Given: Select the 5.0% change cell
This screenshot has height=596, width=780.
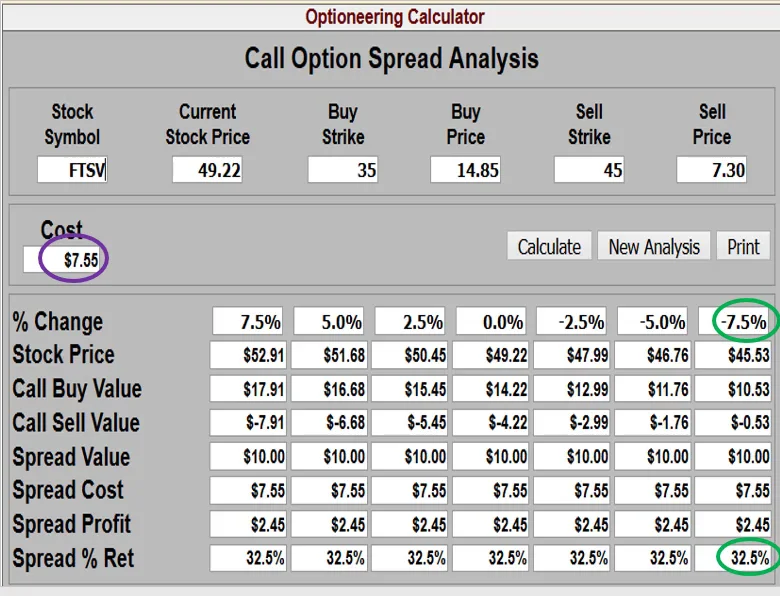Looking at the screenshot, I should (x=329, y=322).
